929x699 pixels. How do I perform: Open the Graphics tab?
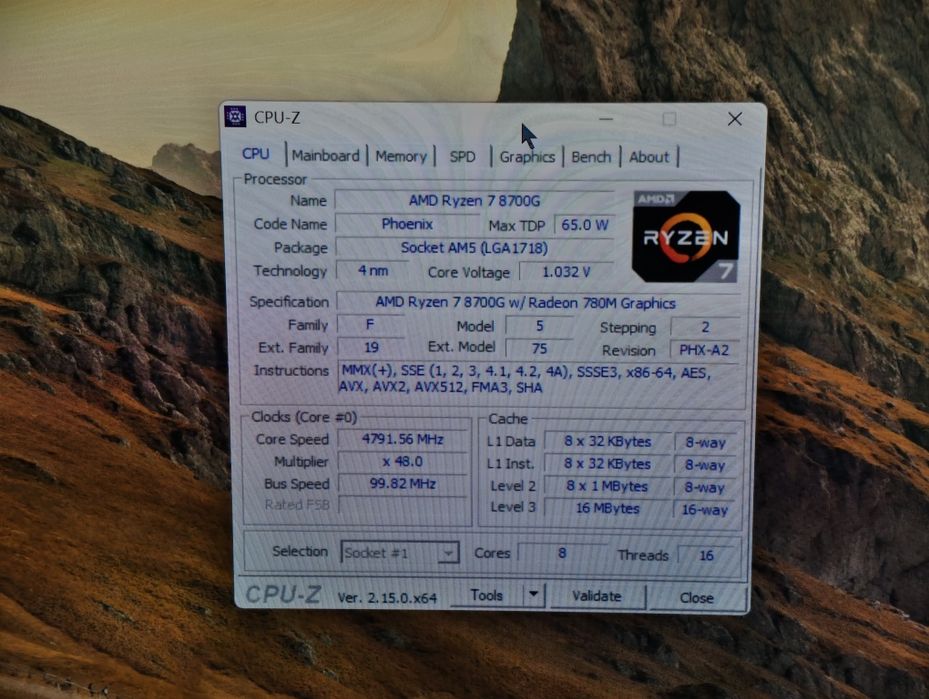click(527, 157)
